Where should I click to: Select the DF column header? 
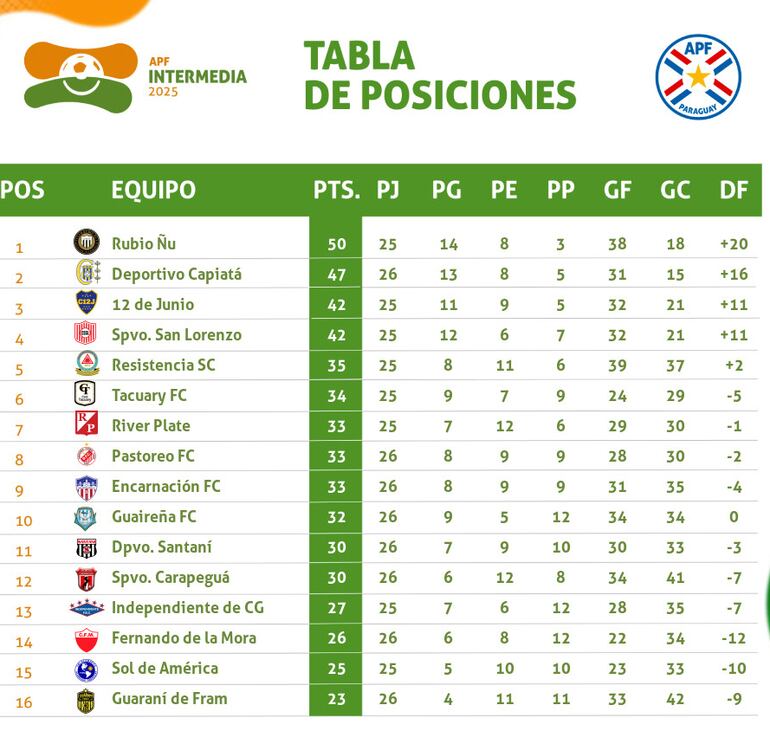734,190
